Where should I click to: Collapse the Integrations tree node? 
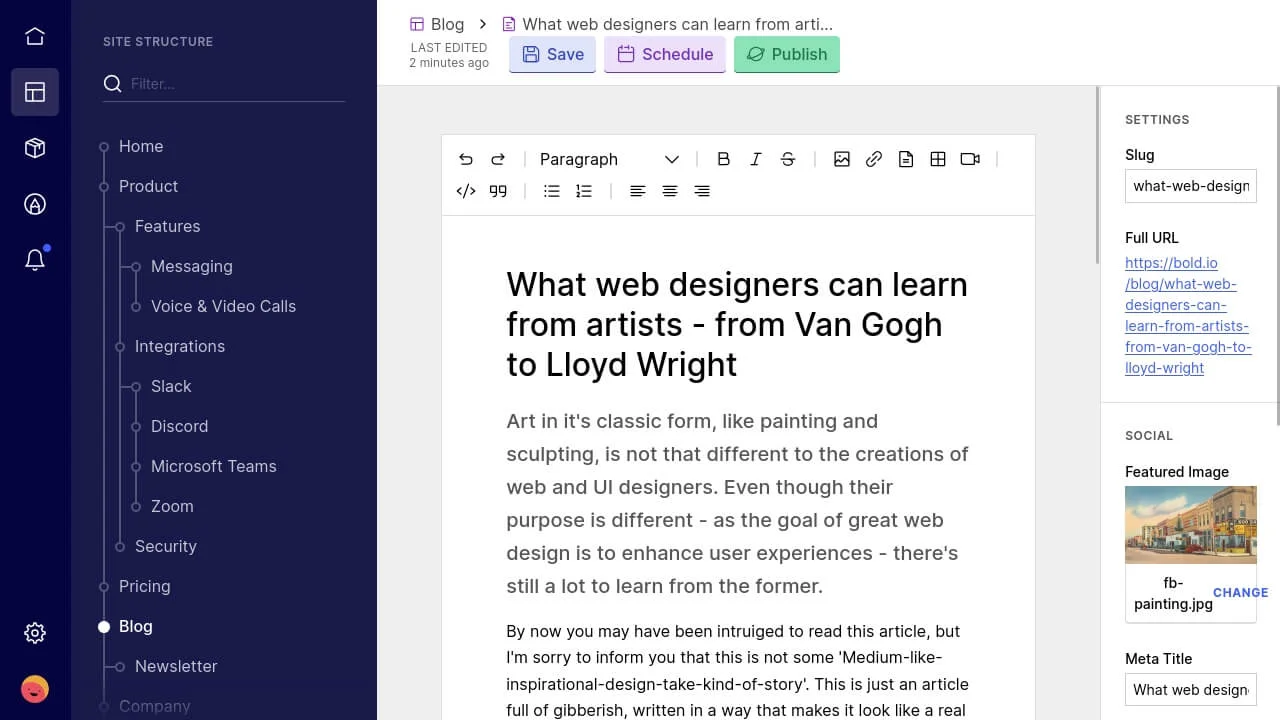120,347
